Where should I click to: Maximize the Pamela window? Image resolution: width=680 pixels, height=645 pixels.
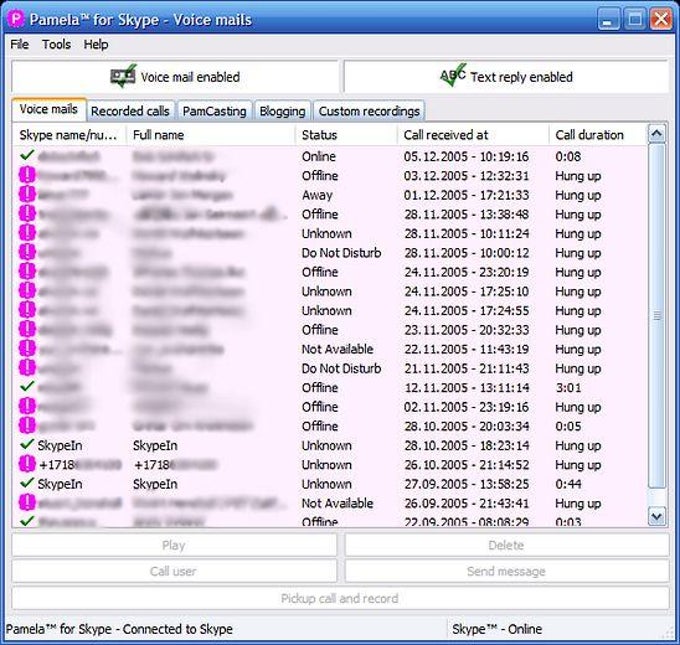click(x=634, y=19)
